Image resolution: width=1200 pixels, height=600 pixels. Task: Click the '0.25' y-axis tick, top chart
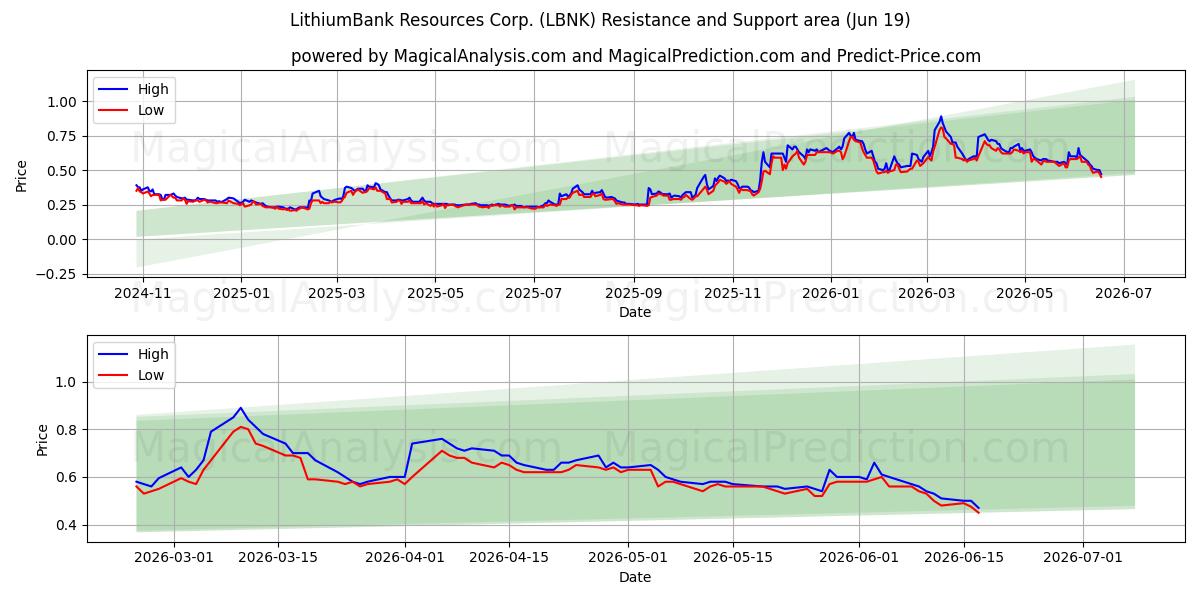[63, 205]
